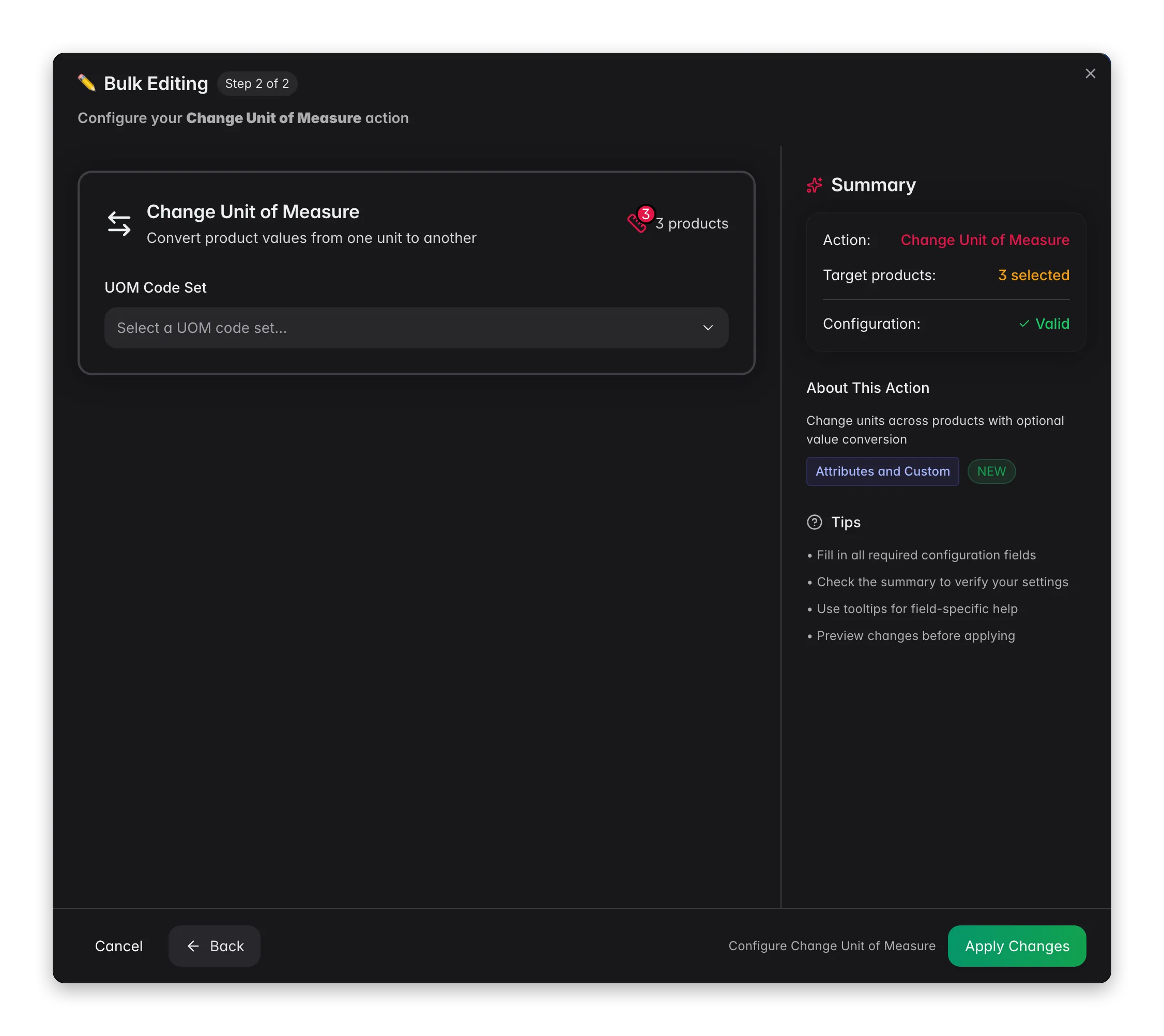The width and height of the screenshot is (1164, 1036).
Task: Click the 'Valid' configuration status
Action: (x=1052, y=324)
